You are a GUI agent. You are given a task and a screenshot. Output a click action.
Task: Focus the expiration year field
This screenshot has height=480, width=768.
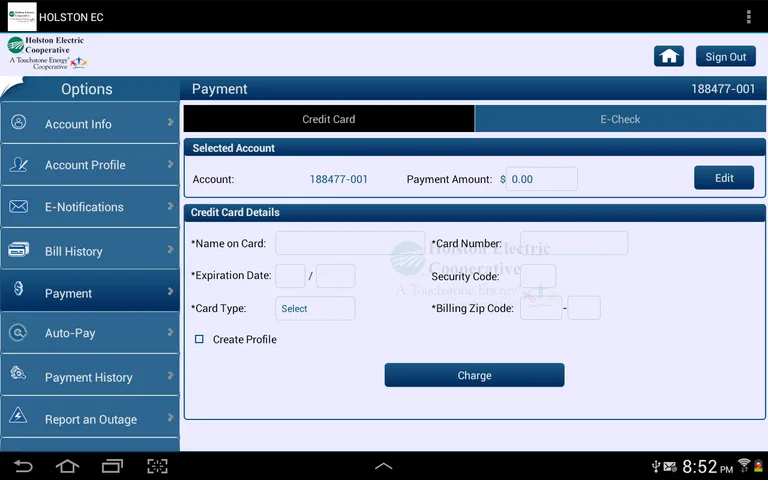(x=336, y=276)
